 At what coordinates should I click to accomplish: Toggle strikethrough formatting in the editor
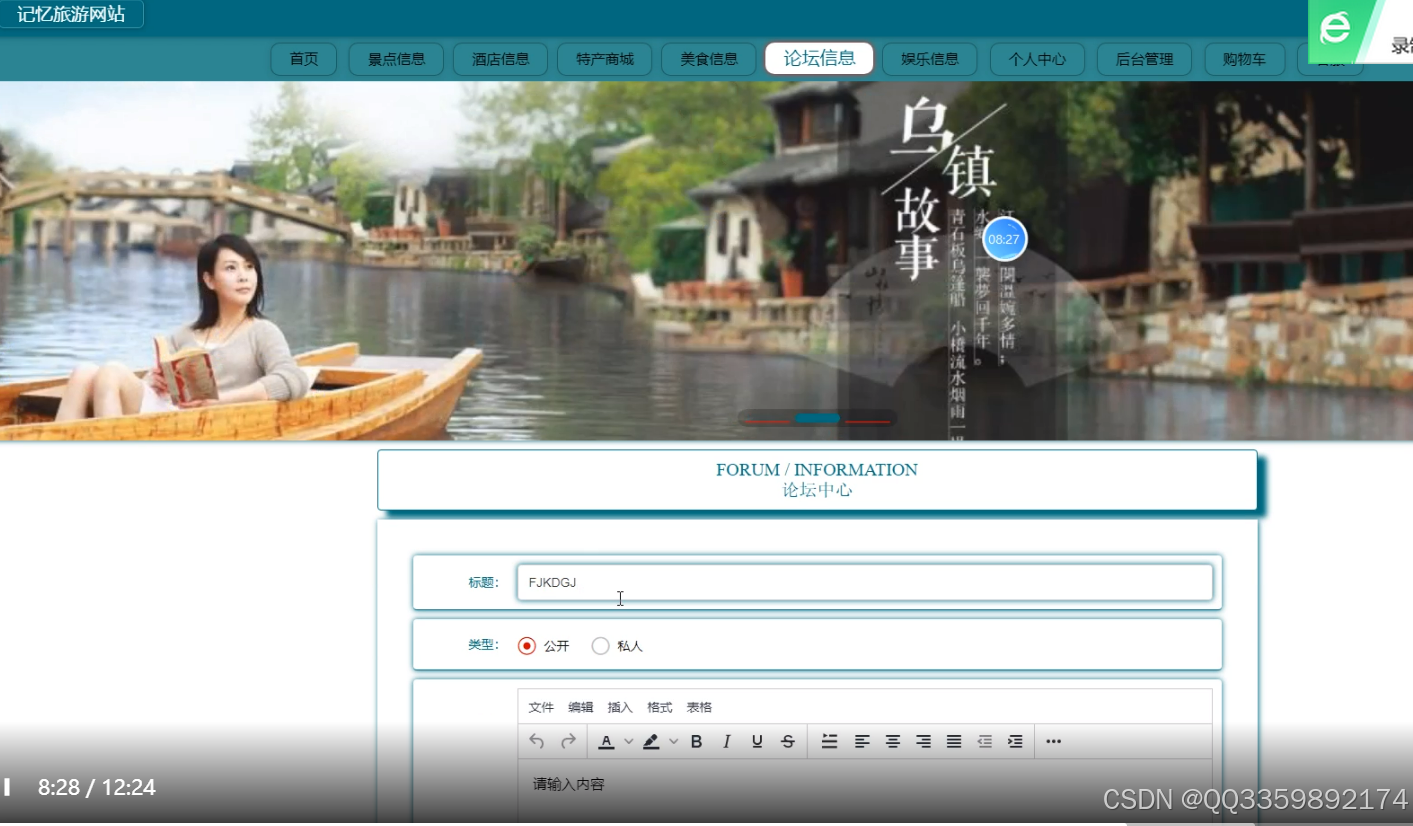click(788, 741)
